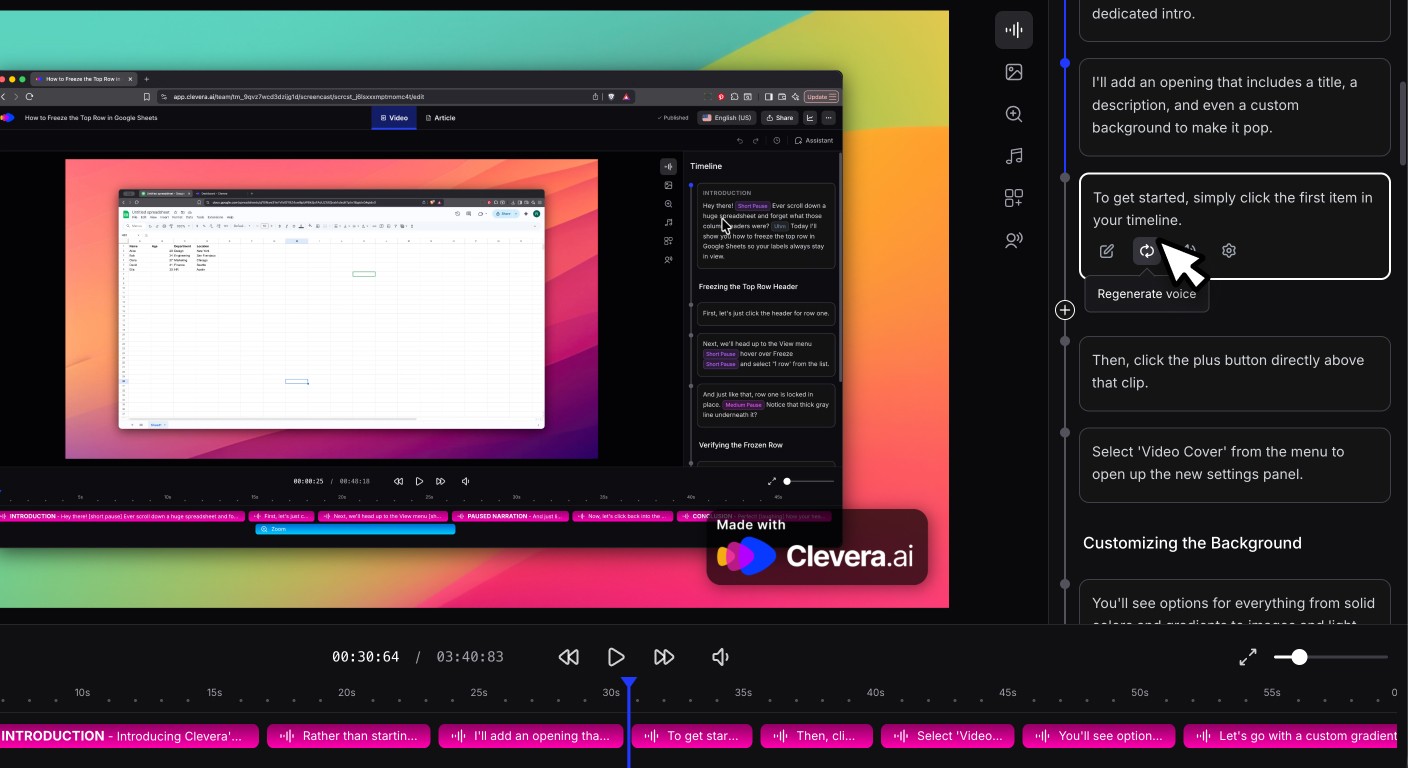This screenshot has width=1408, height=768.
Task: Click the circled plus button on the timeline line
Action: (x=1065, y=310)
